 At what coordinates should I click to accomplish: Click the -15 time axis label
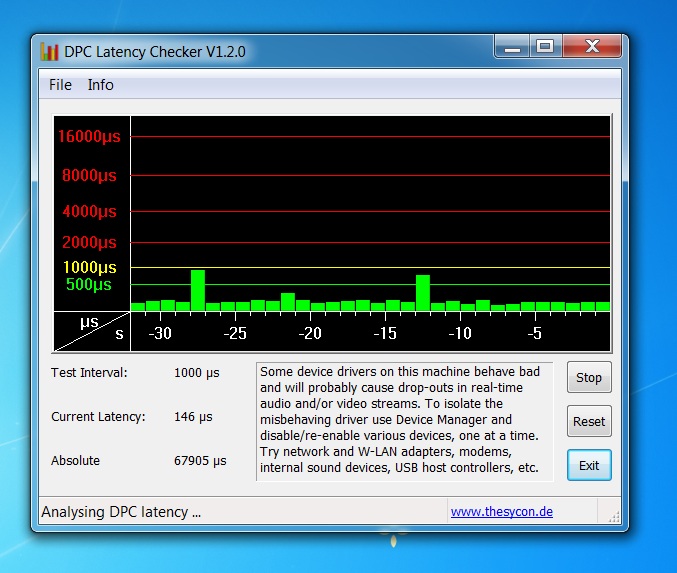[385, 333]
